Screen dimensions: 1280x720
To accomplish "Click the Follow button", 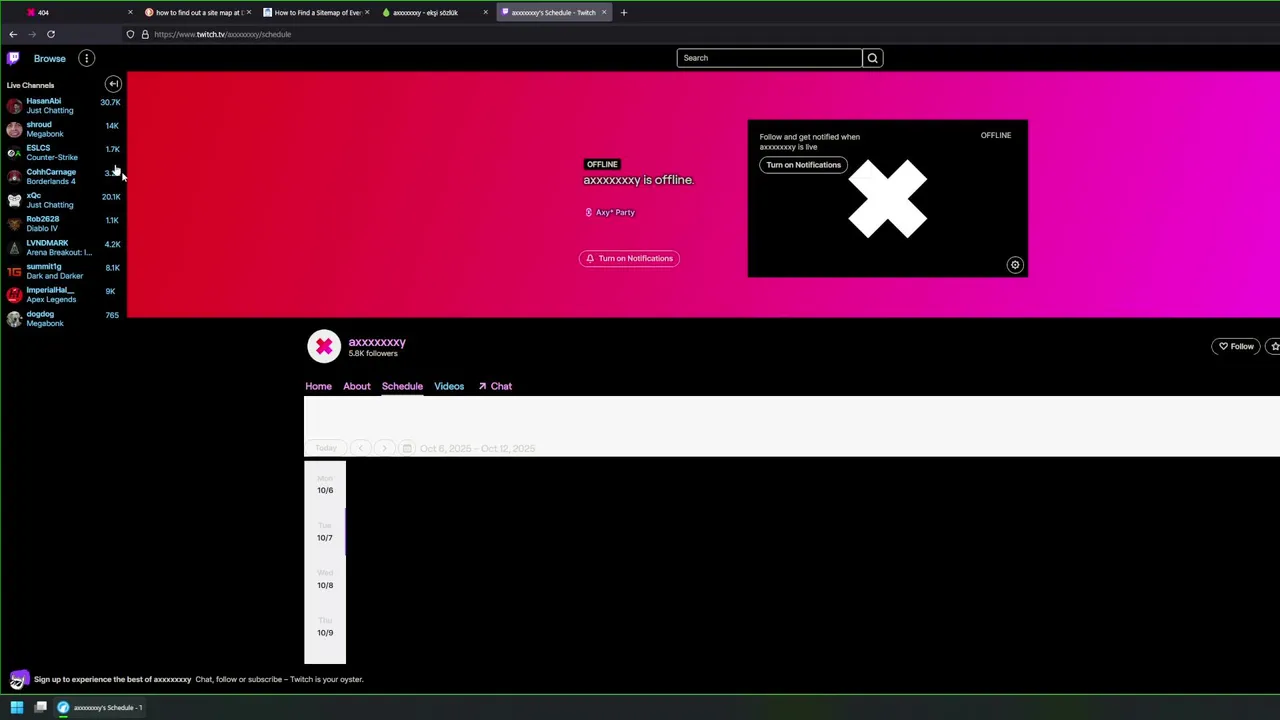I will 1236,346.
